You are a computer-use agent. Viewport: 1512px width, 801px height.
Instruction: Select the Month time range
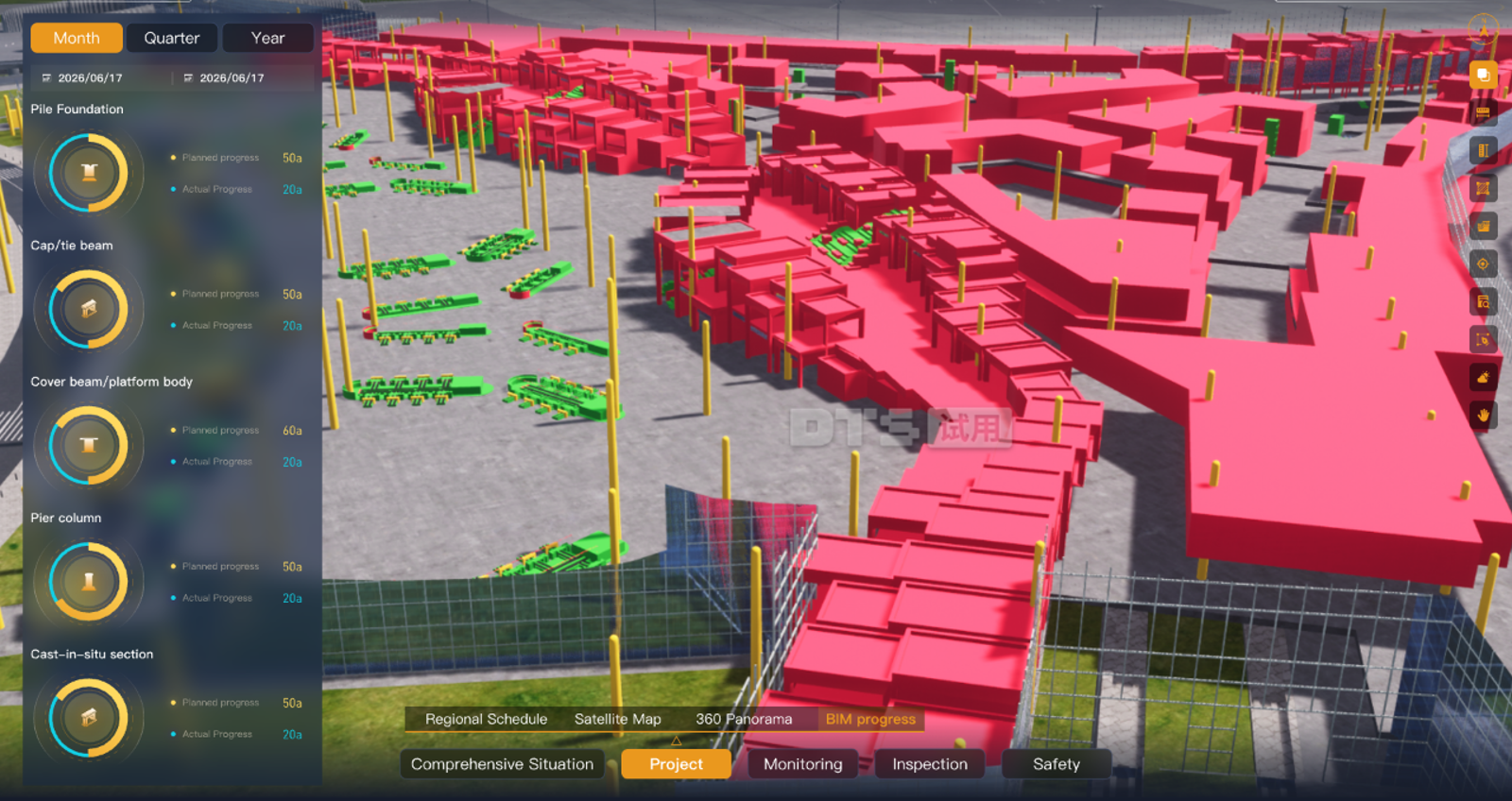click(77, 39)
